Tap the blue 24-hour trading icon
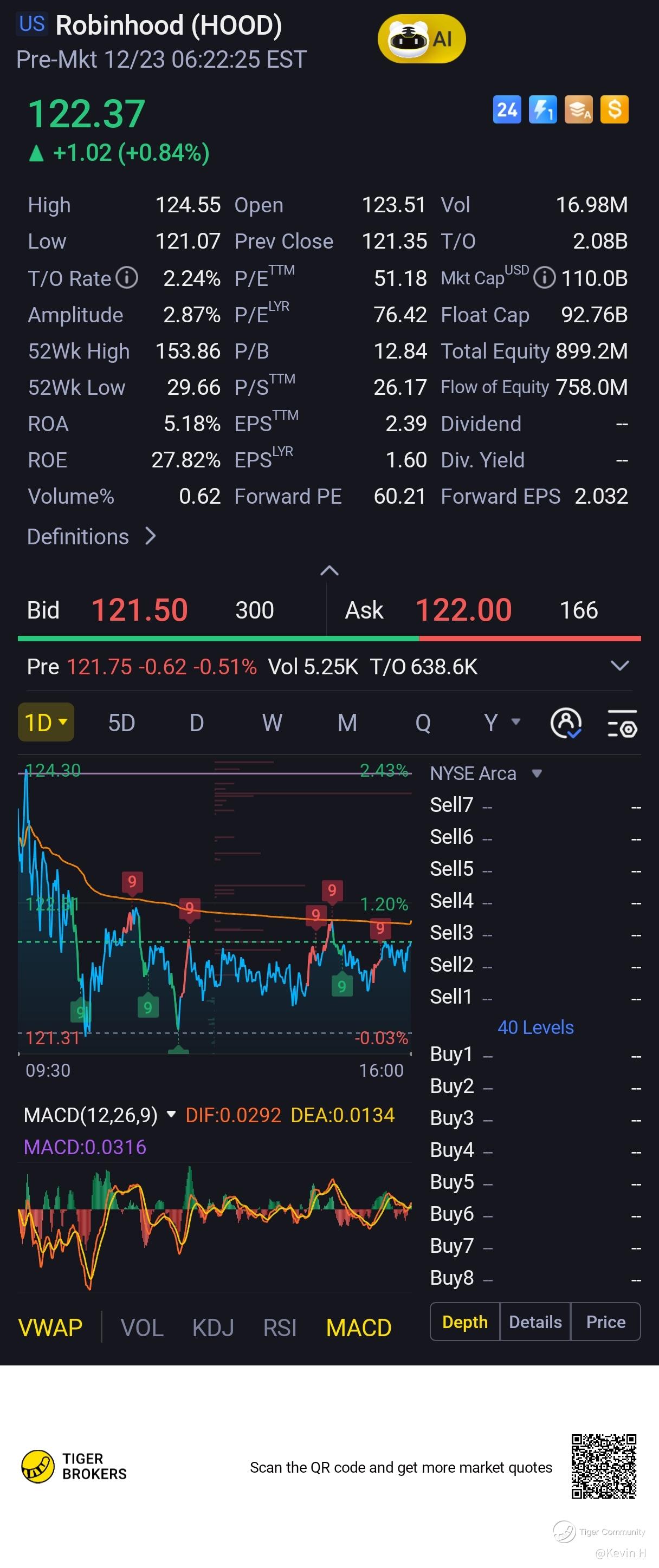659x1568 pixels. pos(507,109)
